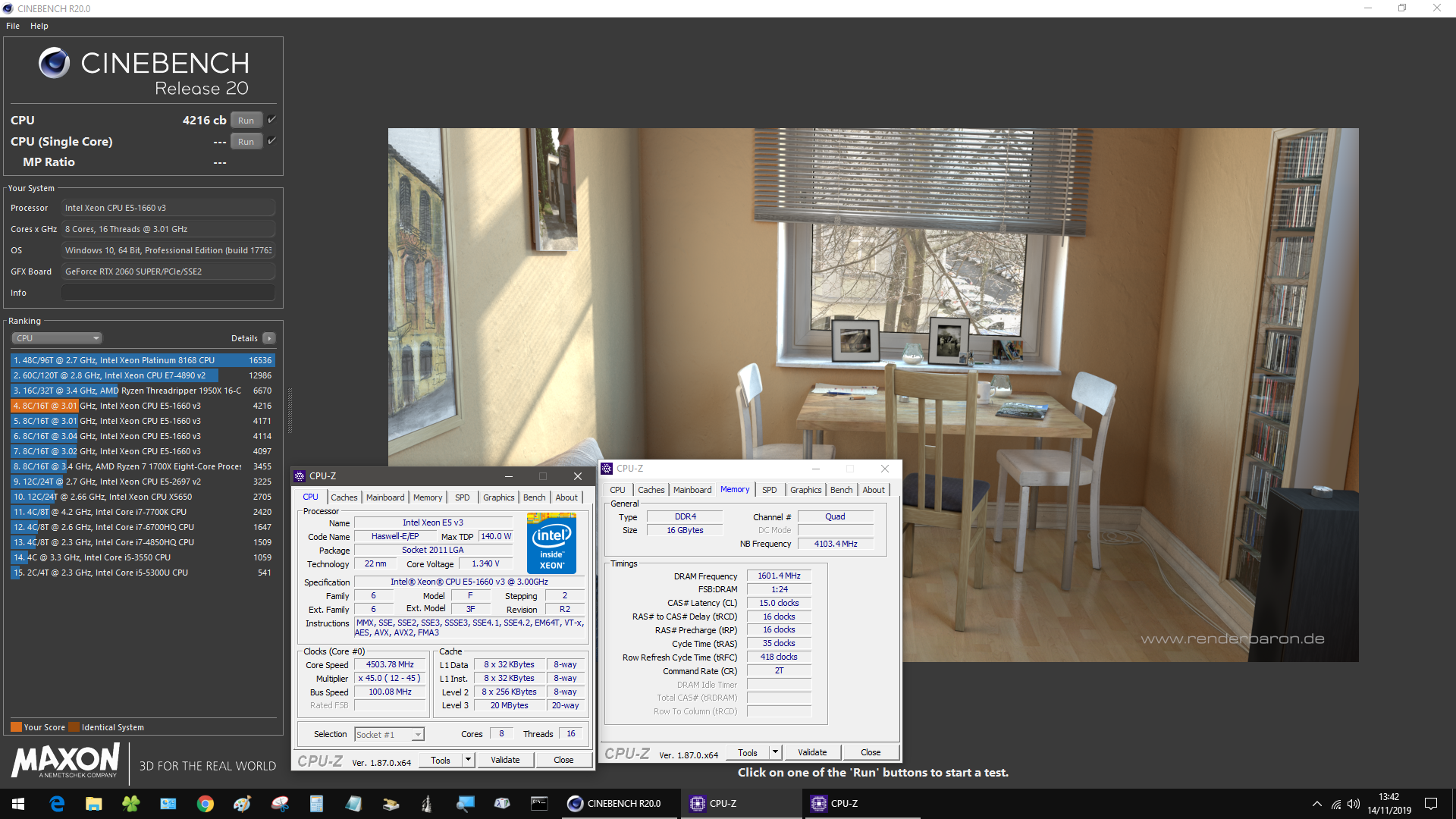Select ranking entry Ryzen Threadripper 1950X
This screenshot has width=1456, height=819.
(143, 391)
